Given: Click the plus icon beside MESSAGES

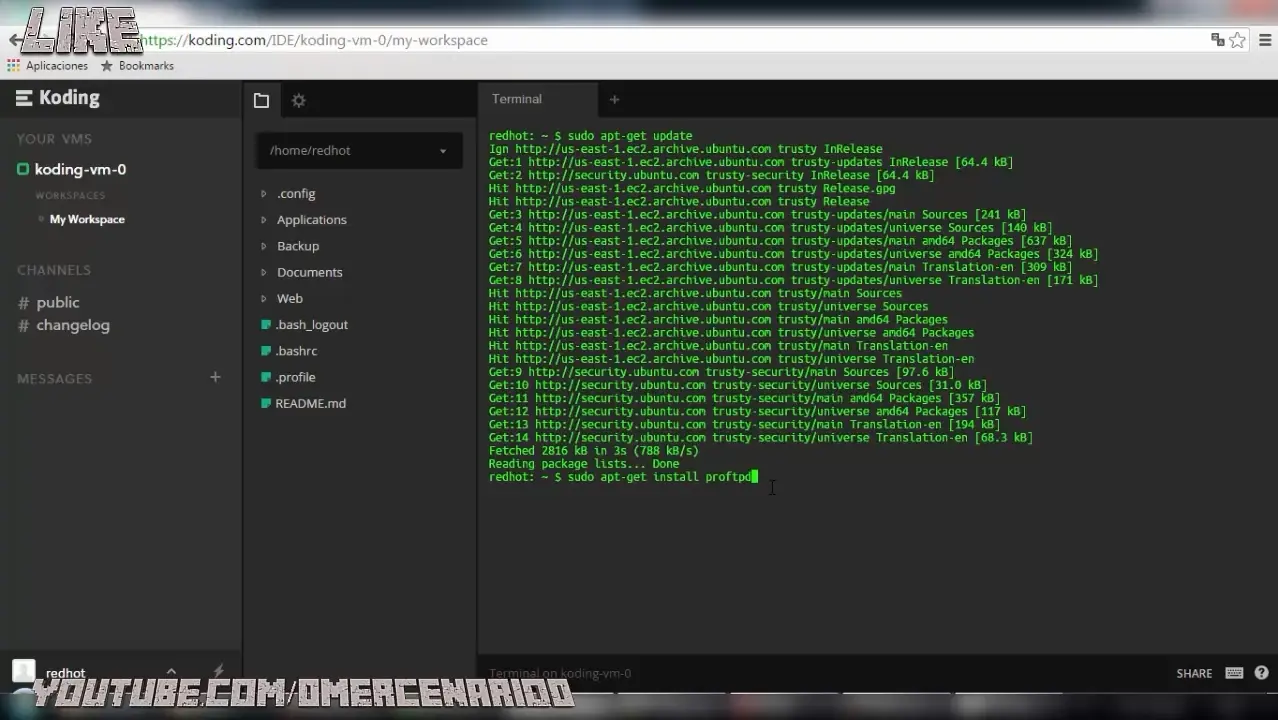Looking at the screenshot, I should [215, 377].
